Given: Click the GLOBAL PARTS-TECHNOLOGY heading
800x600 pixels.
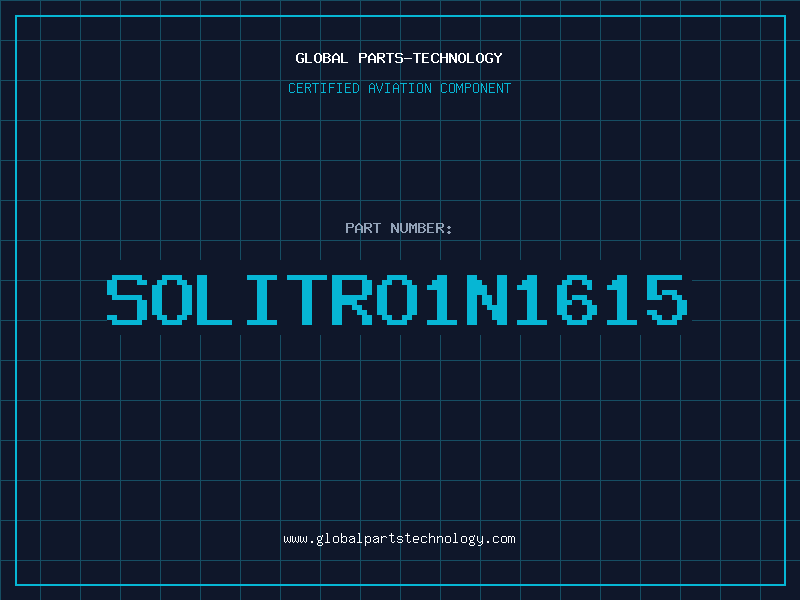Looking at the screenshot, I should (x=399, y=58).
